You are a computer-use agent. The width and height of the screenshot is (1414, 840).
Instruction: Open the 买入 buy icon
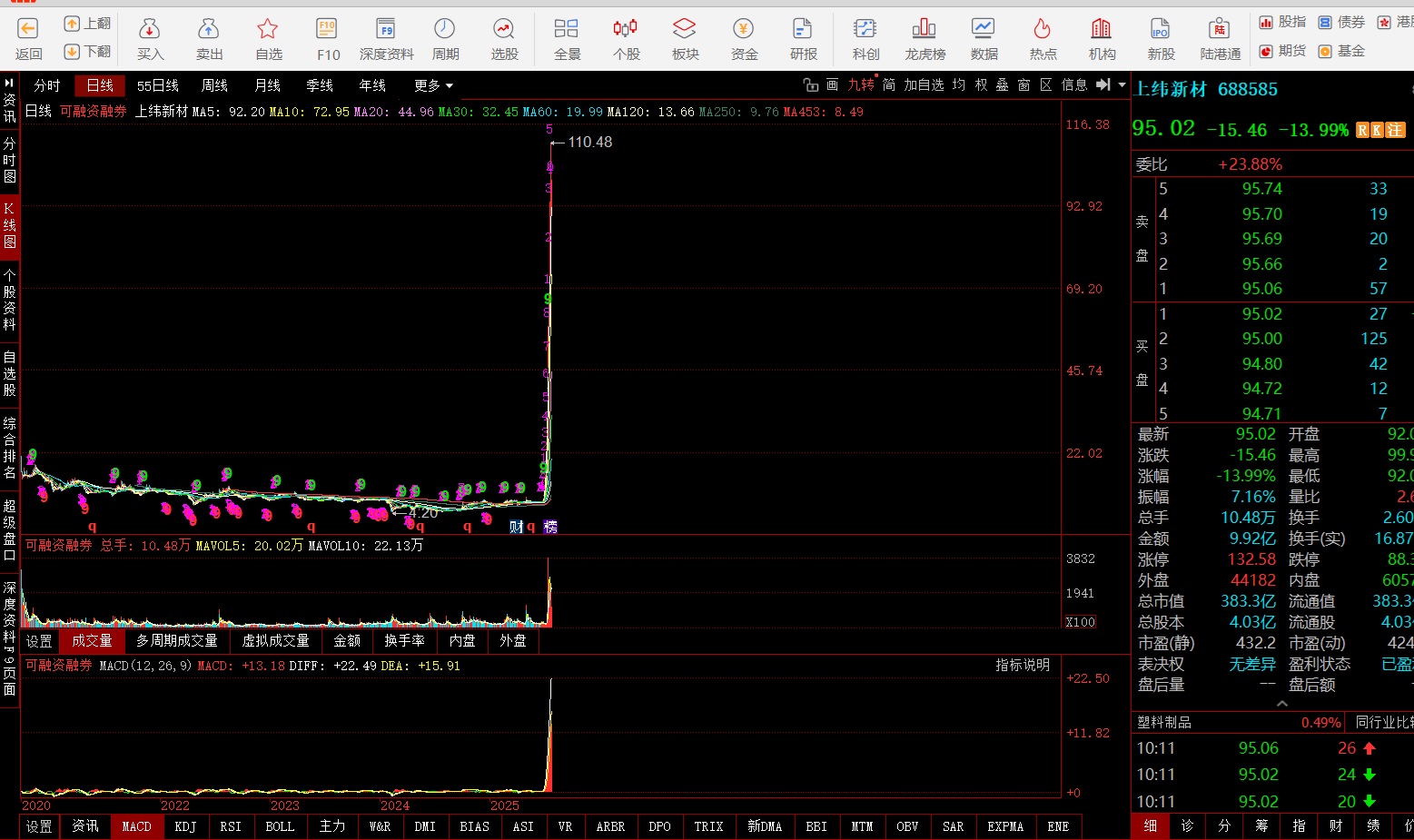click(x=150, y=28)
